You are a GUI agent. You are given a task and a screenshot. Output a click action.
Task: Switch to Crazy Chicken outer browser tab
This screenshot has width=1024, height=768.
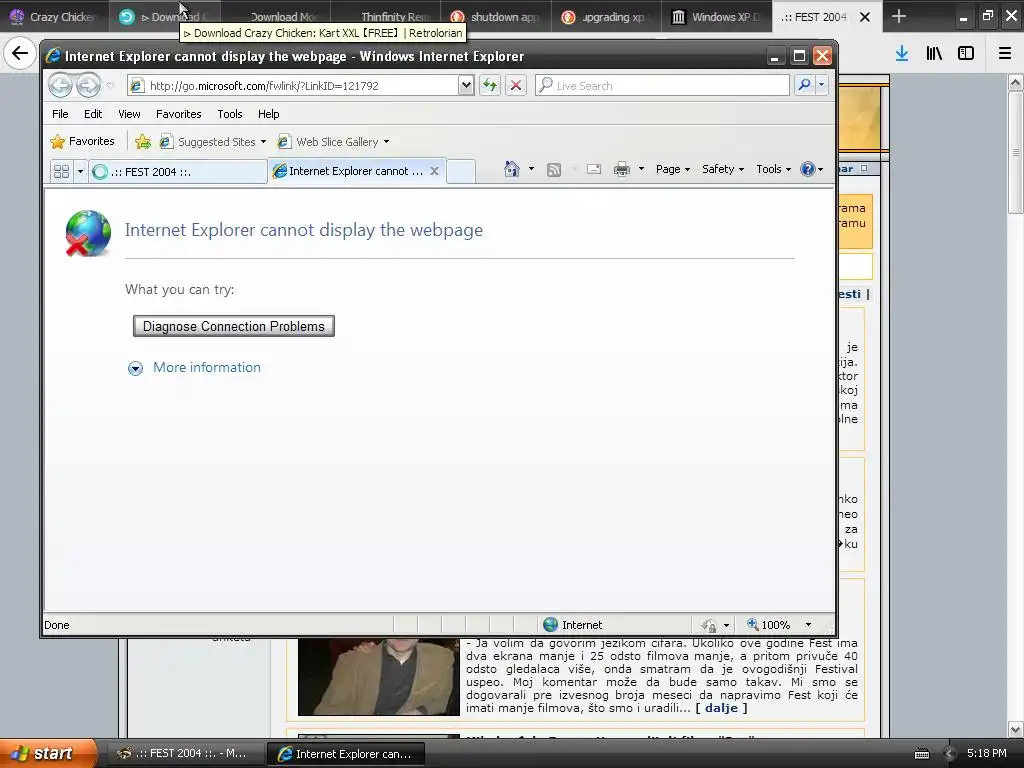54,16
